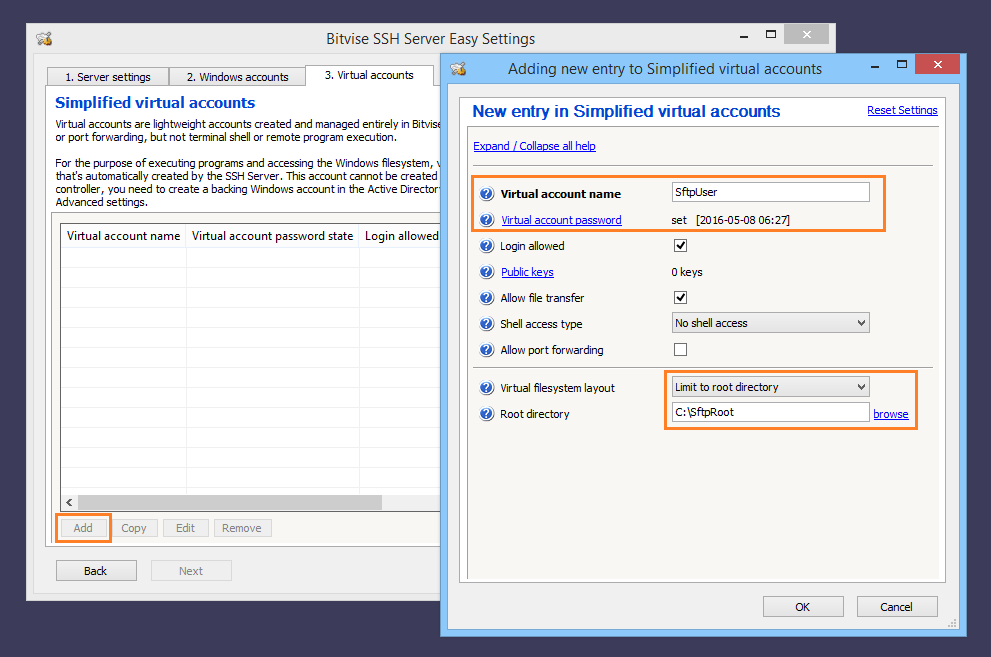Click the '0 keys' value text
991x657 pixels.
(687, 272)
